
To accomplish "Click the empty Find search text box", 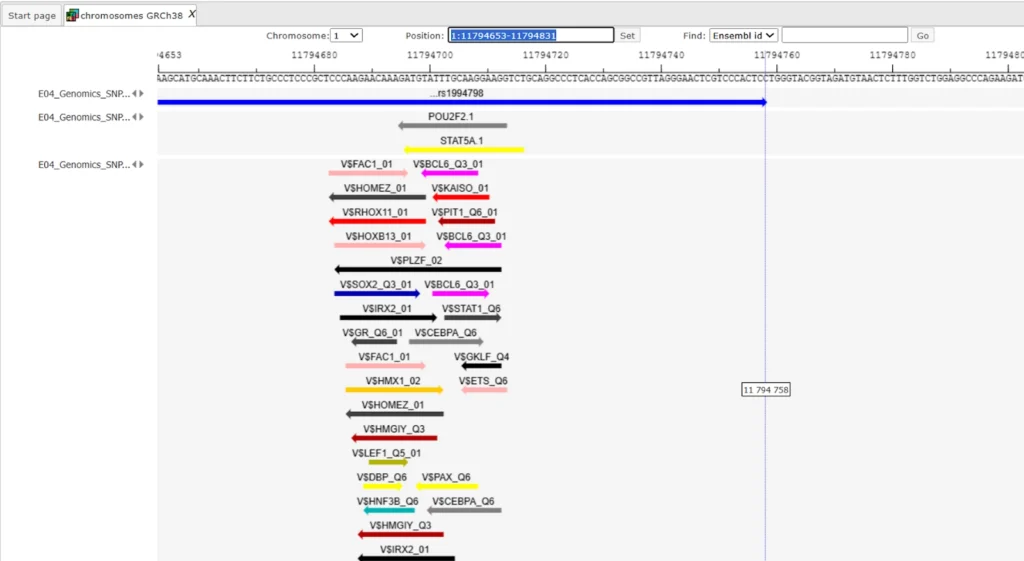I will tap(844, 35).
